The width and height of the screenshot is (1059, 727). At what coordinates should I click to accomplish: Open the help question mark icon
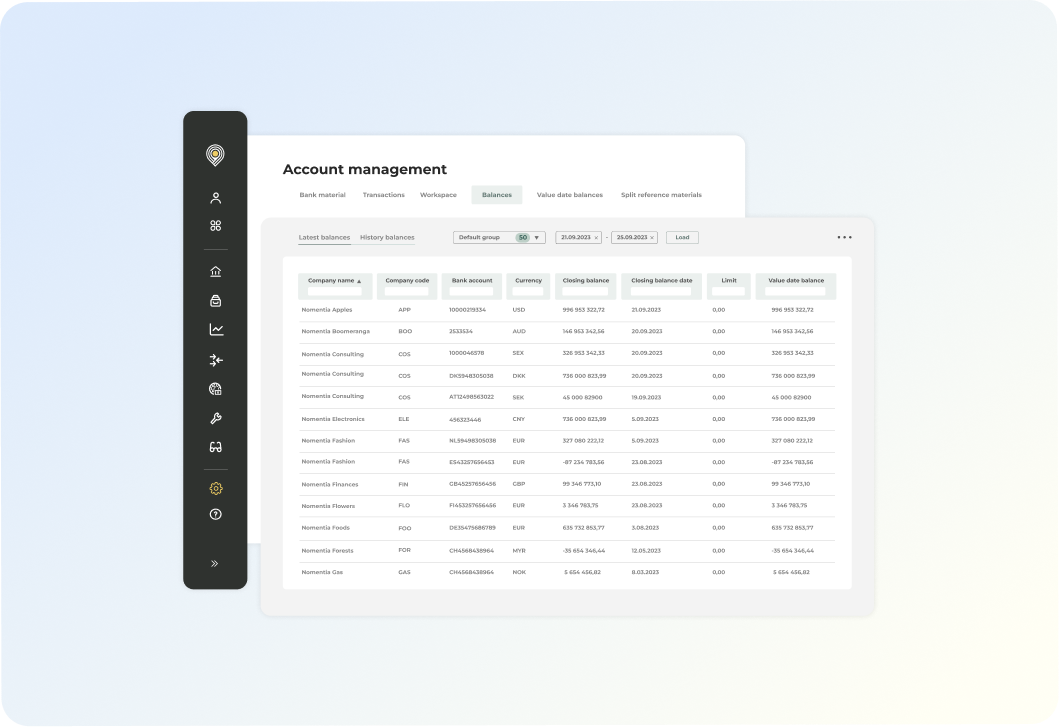[x=215, y=515]
